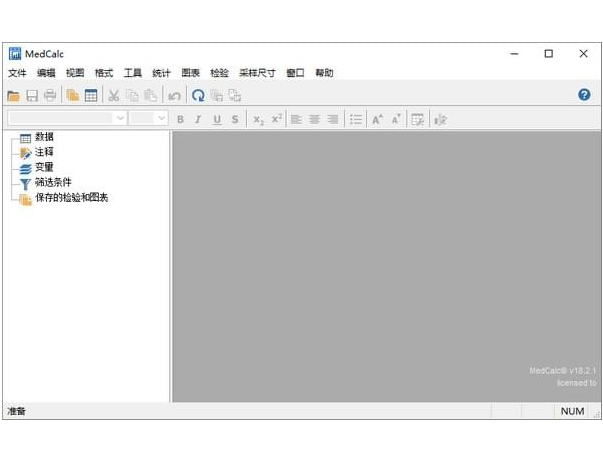Open the 视图 menu
The height and width of the screenshot is (461, 603).
pos(75,73)
